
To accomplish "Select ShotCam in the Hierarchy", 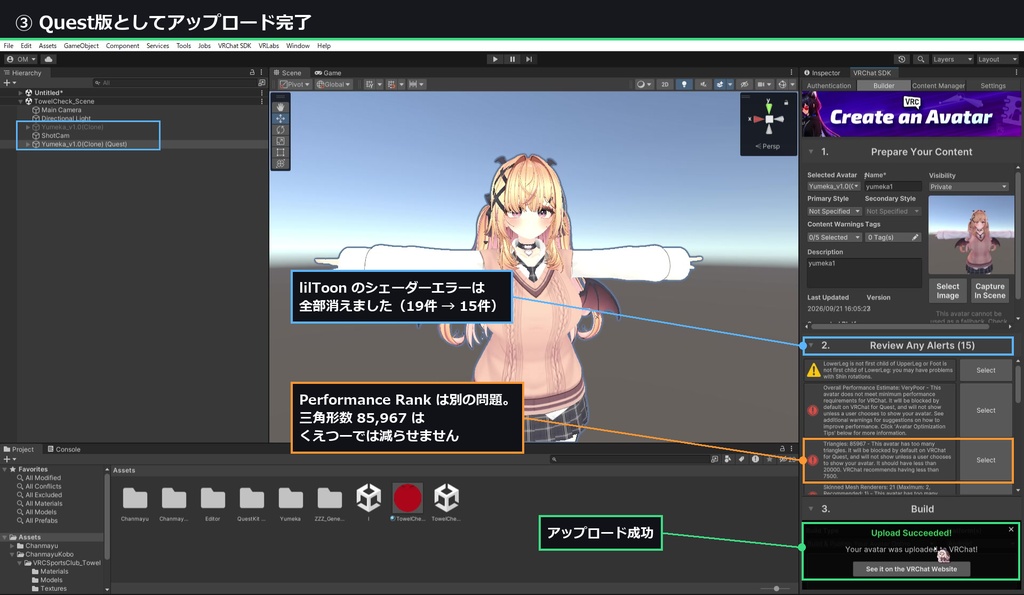I will tap(55, 136).
